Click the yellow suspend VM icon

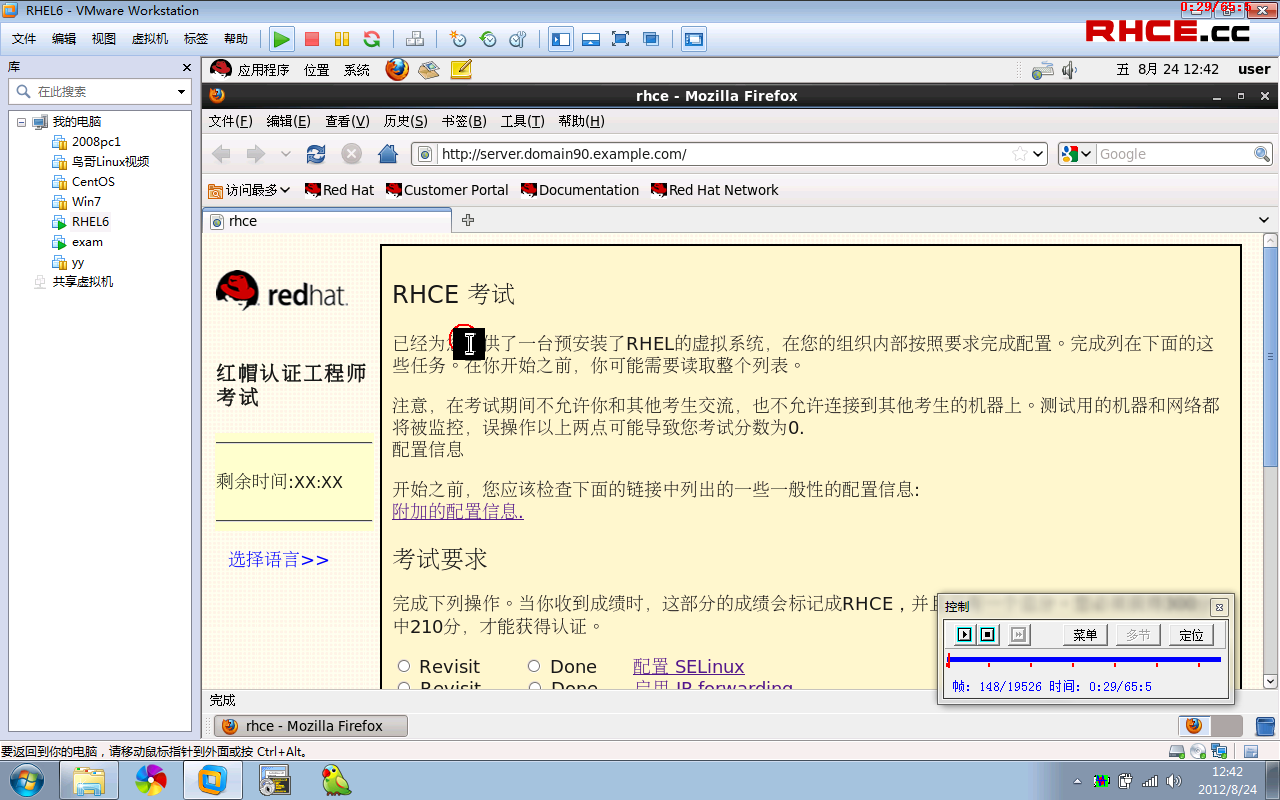click(x=342, y=39)
